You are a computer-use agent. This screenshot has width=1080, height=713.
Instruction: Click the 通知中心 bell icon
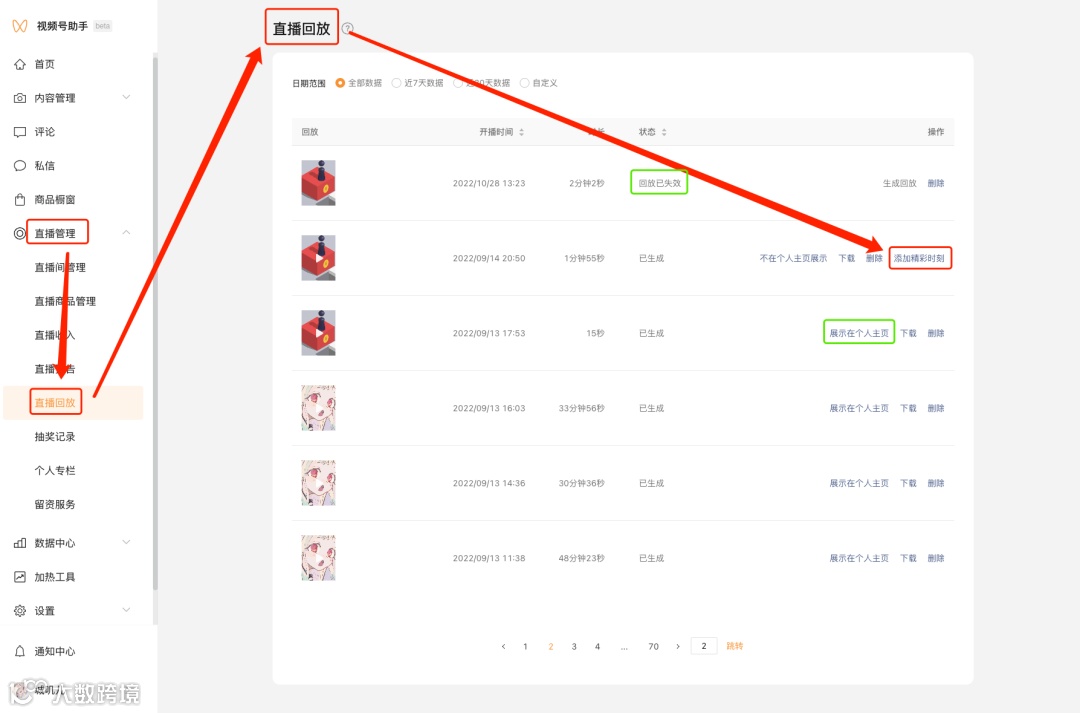[x=20, y=651]
